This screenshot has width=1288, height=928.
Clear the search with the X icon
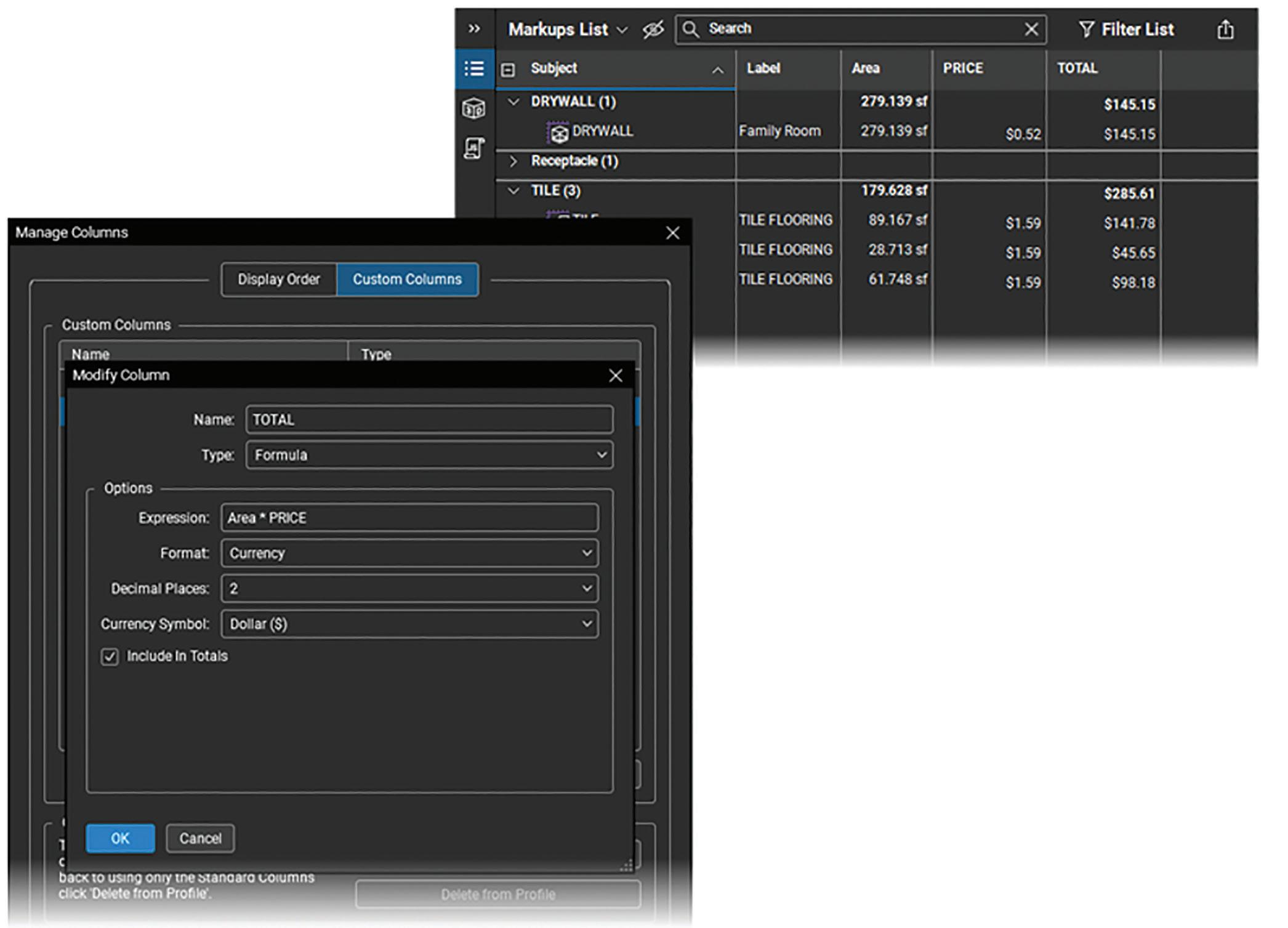tap(1031, 29)
